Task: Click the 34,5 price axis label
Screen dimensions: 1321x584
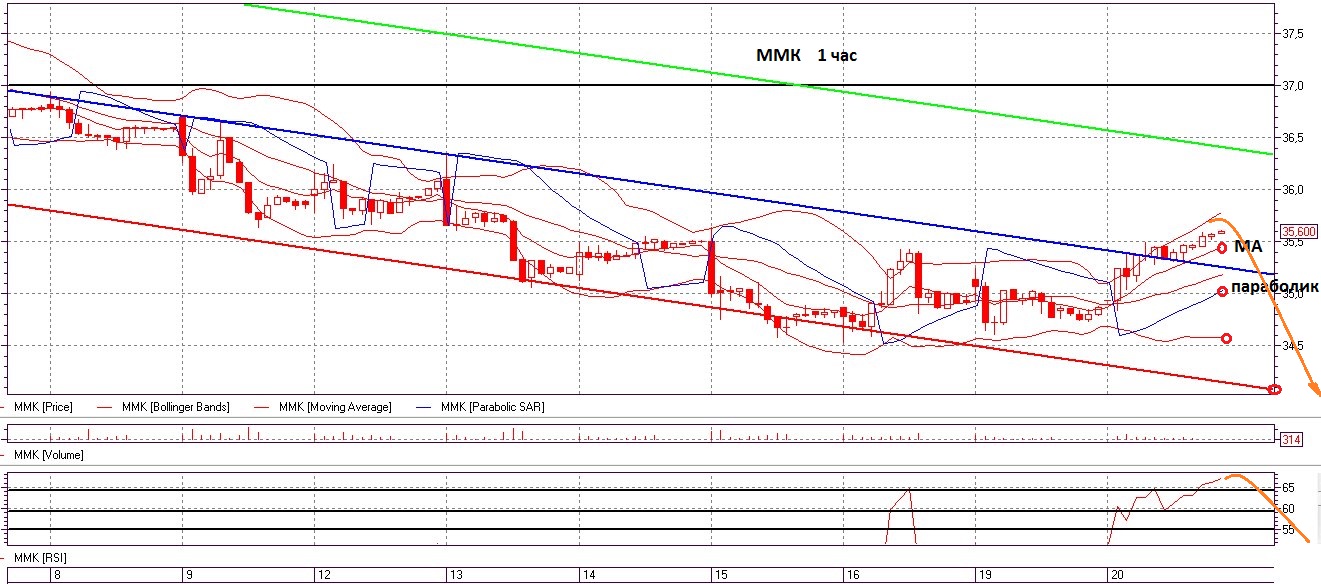Action: click(1292, 346)
